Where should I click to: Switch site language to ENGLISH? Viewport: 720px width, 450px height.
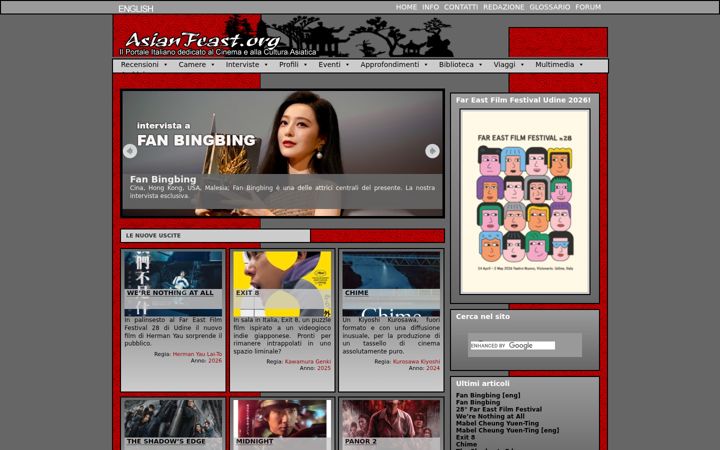(136, 9)
